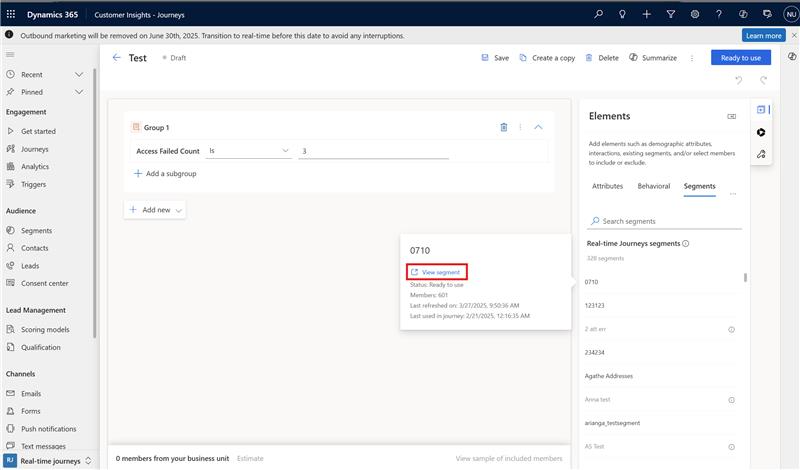Open the 'Is' operator dropdown
Image resolution: width=800 pixels, height=470 pixels.
[248, 151]
